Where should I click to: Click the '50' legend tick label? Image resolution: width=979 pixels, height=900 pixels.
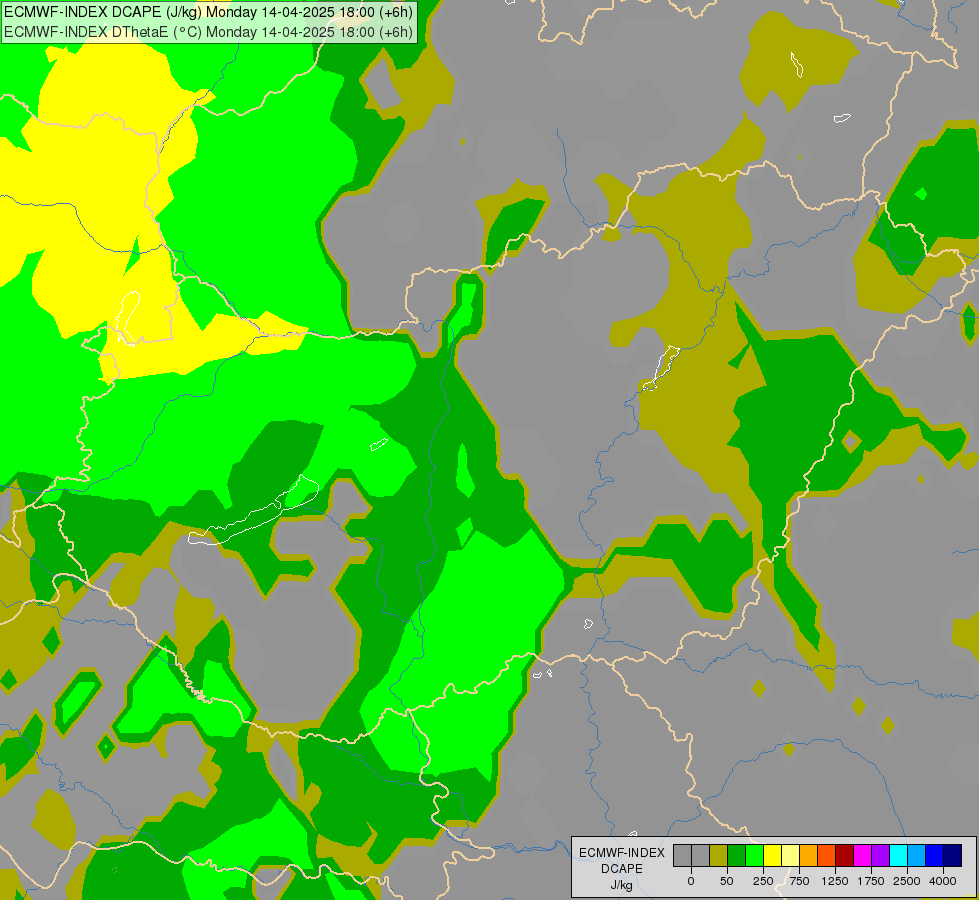[x=727, y=881]
